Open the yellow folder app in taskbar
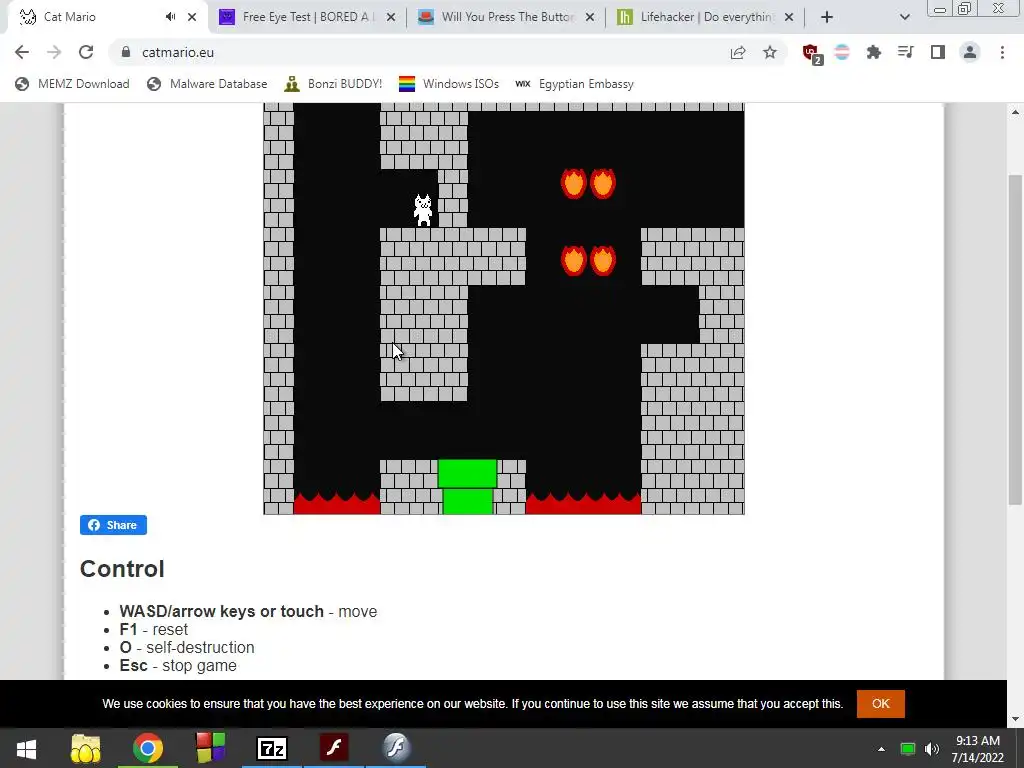The image size is (1024, 768). (86, 748)
